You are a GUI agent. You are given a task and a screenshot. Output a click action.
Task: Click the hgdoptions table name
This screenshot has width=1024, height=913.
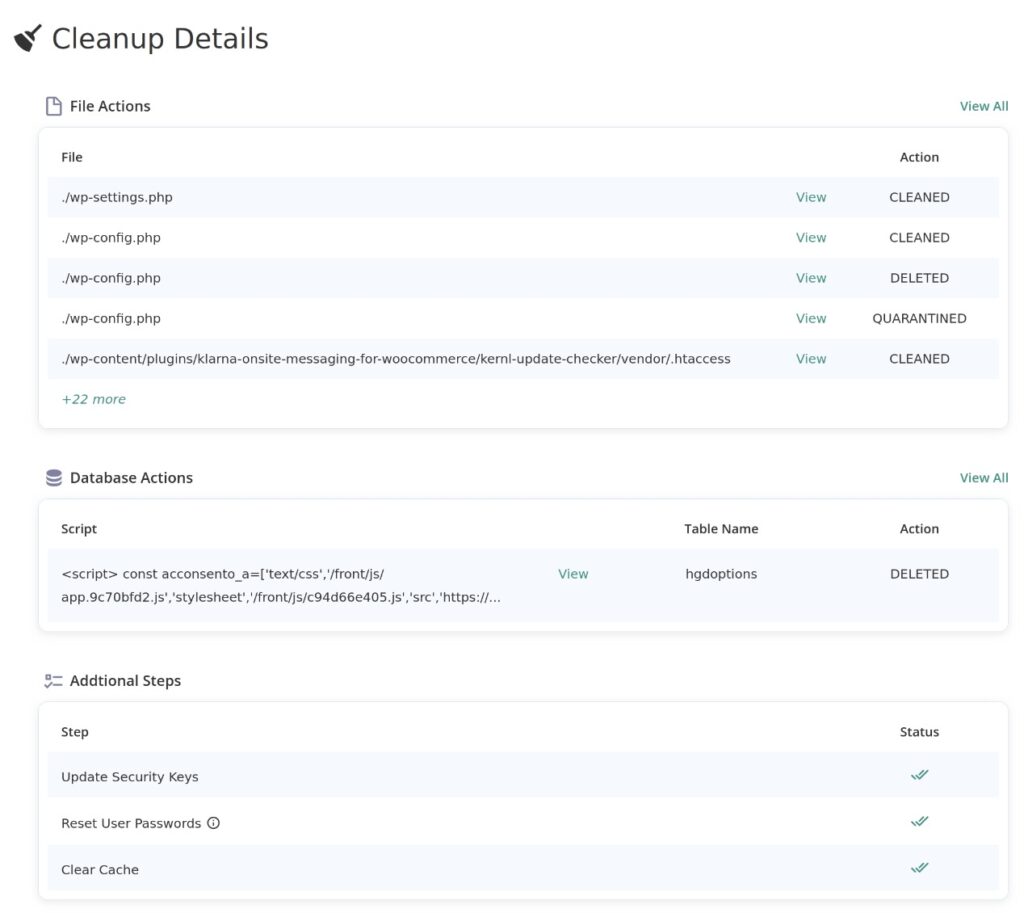pyautogui.click(x=721, y=574)
